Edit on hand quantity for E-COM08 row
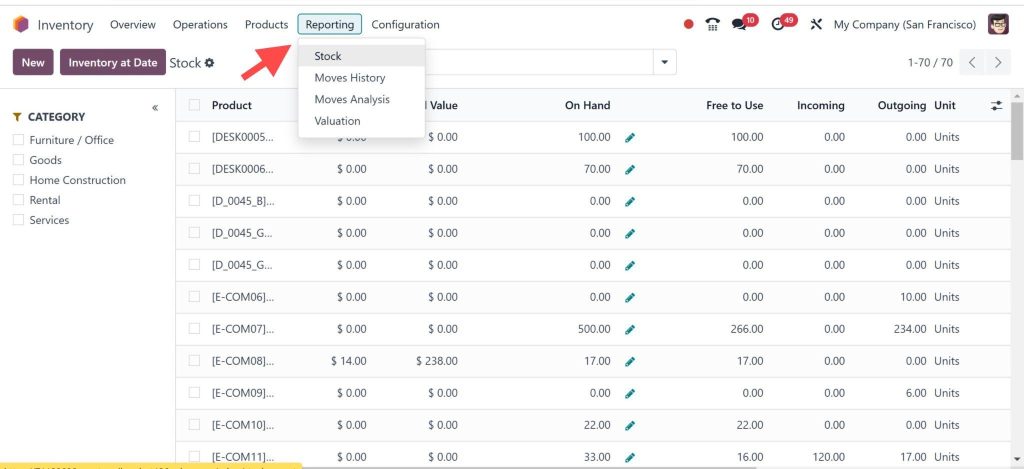The height and width of the screenshot is (469, 1024). coord(630,362)
